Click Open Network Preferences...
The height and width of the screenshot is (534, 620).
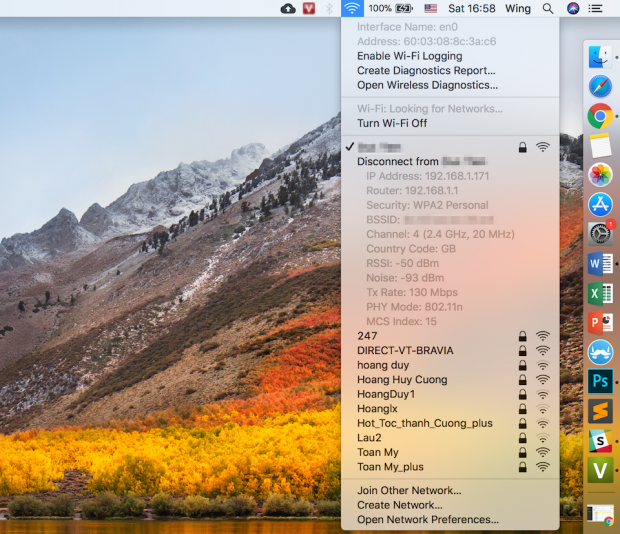click(427, 520)
